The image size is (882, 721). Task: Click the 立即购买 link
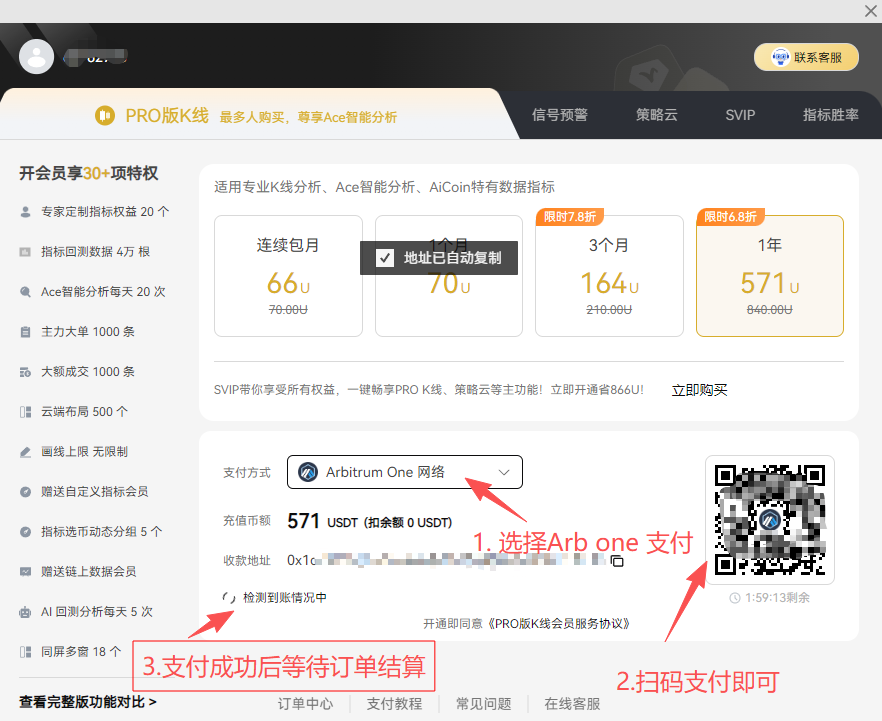click(x=700, y=391)
